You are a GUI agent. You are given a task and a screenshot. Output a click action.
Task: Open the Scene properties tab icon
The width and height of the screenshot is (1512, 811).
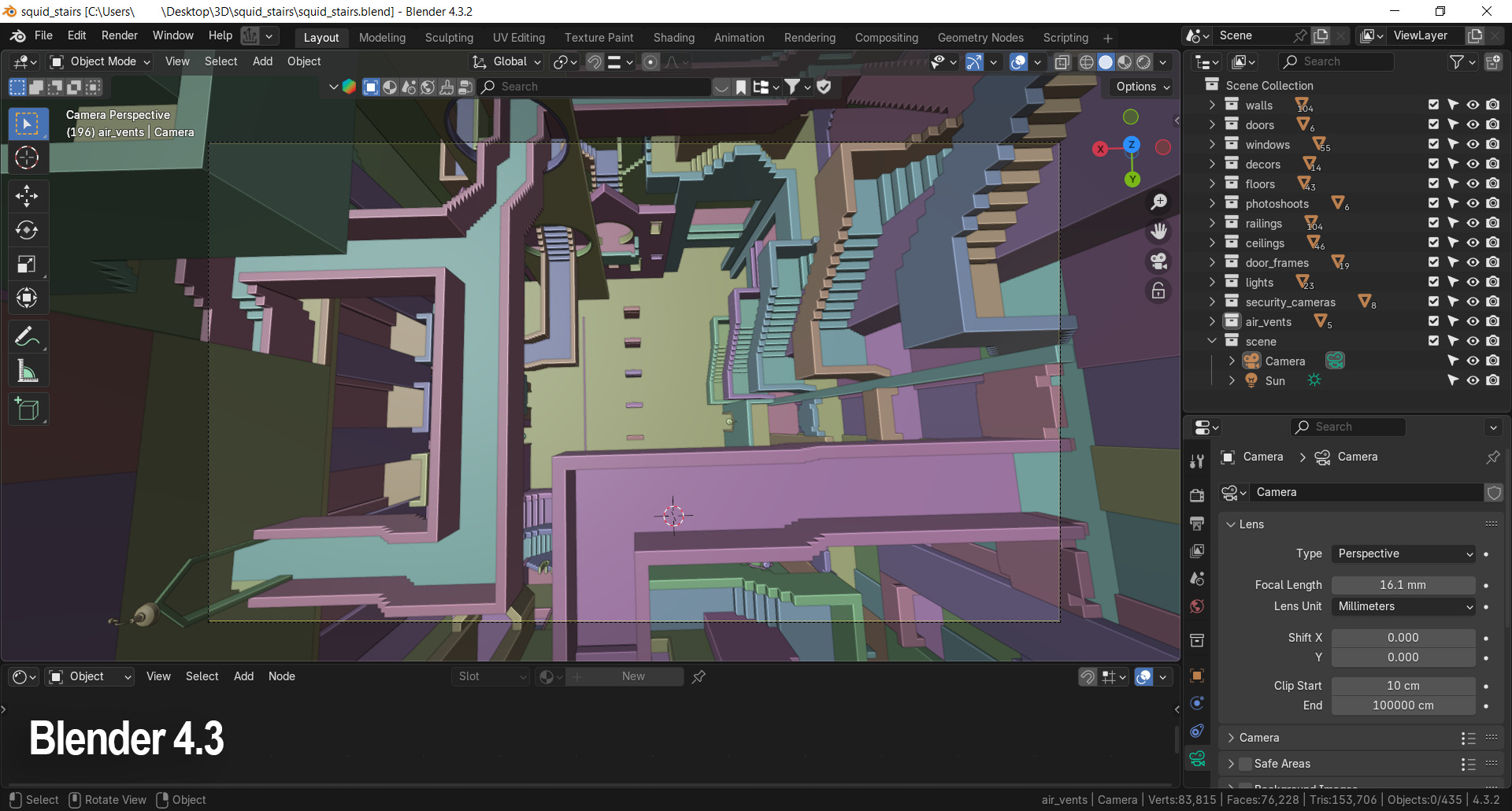pos(1197,579)
